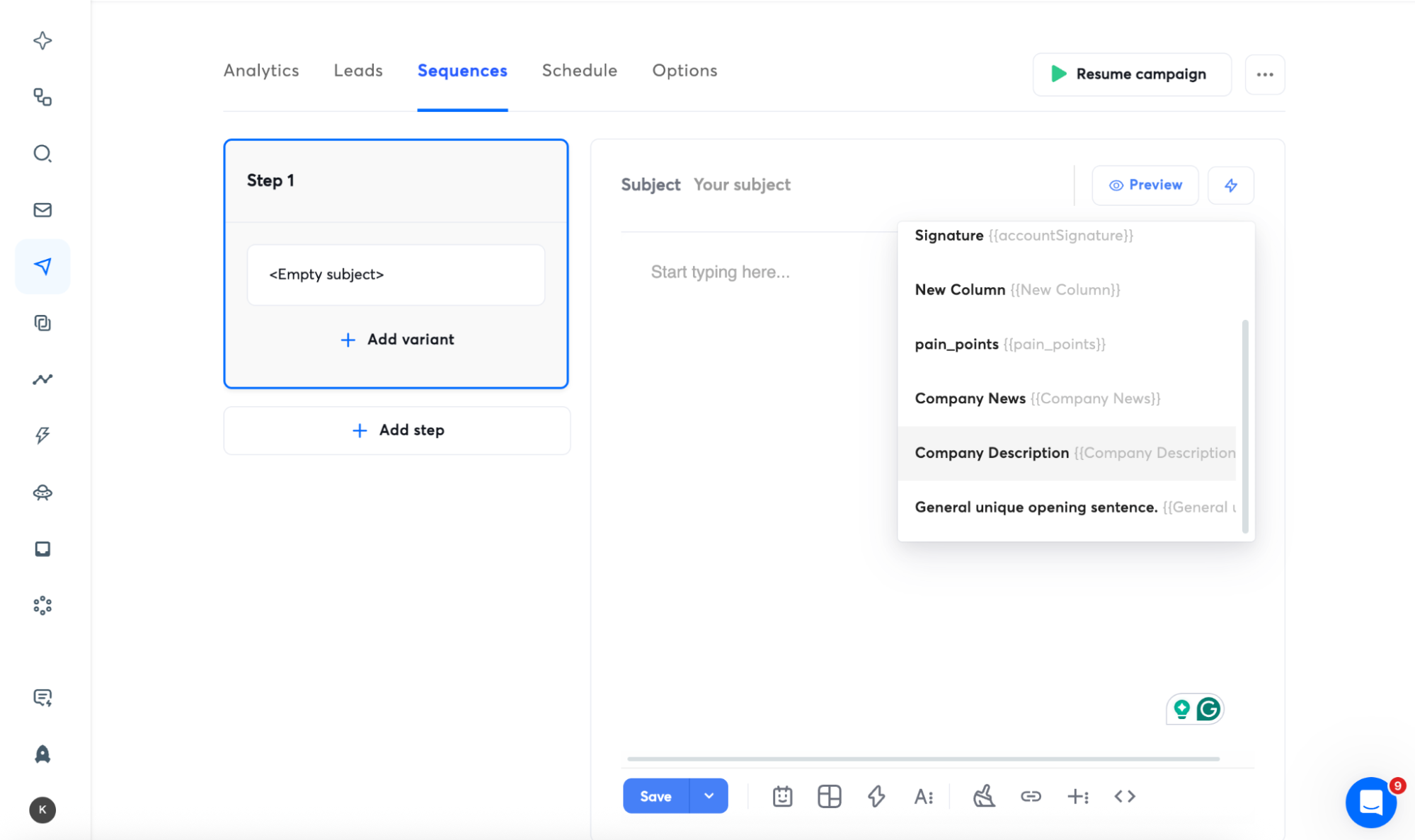Open the Schedule tab
The image size is (1415, 840).
pyautogui.click(x=579, y=70)
